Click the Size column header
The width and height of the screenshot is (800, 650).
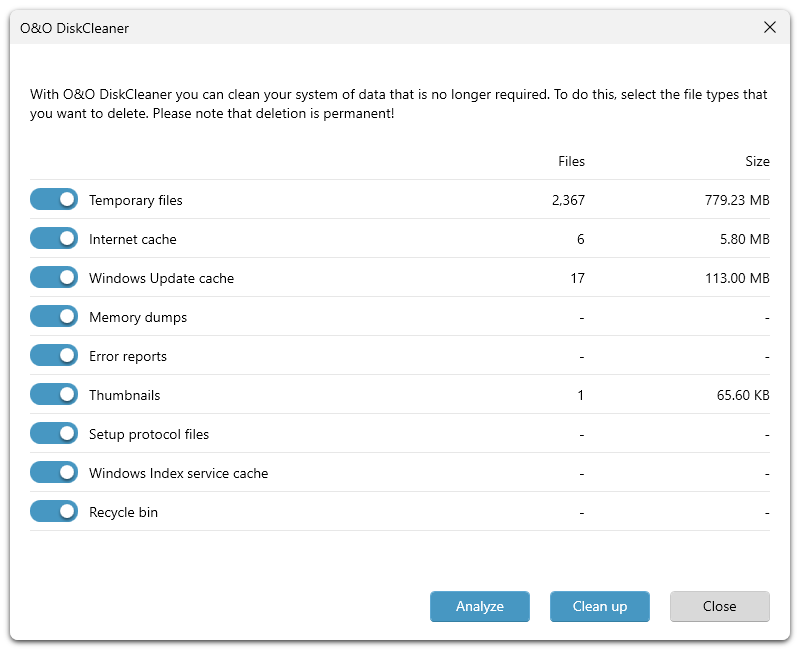[757, 161]
